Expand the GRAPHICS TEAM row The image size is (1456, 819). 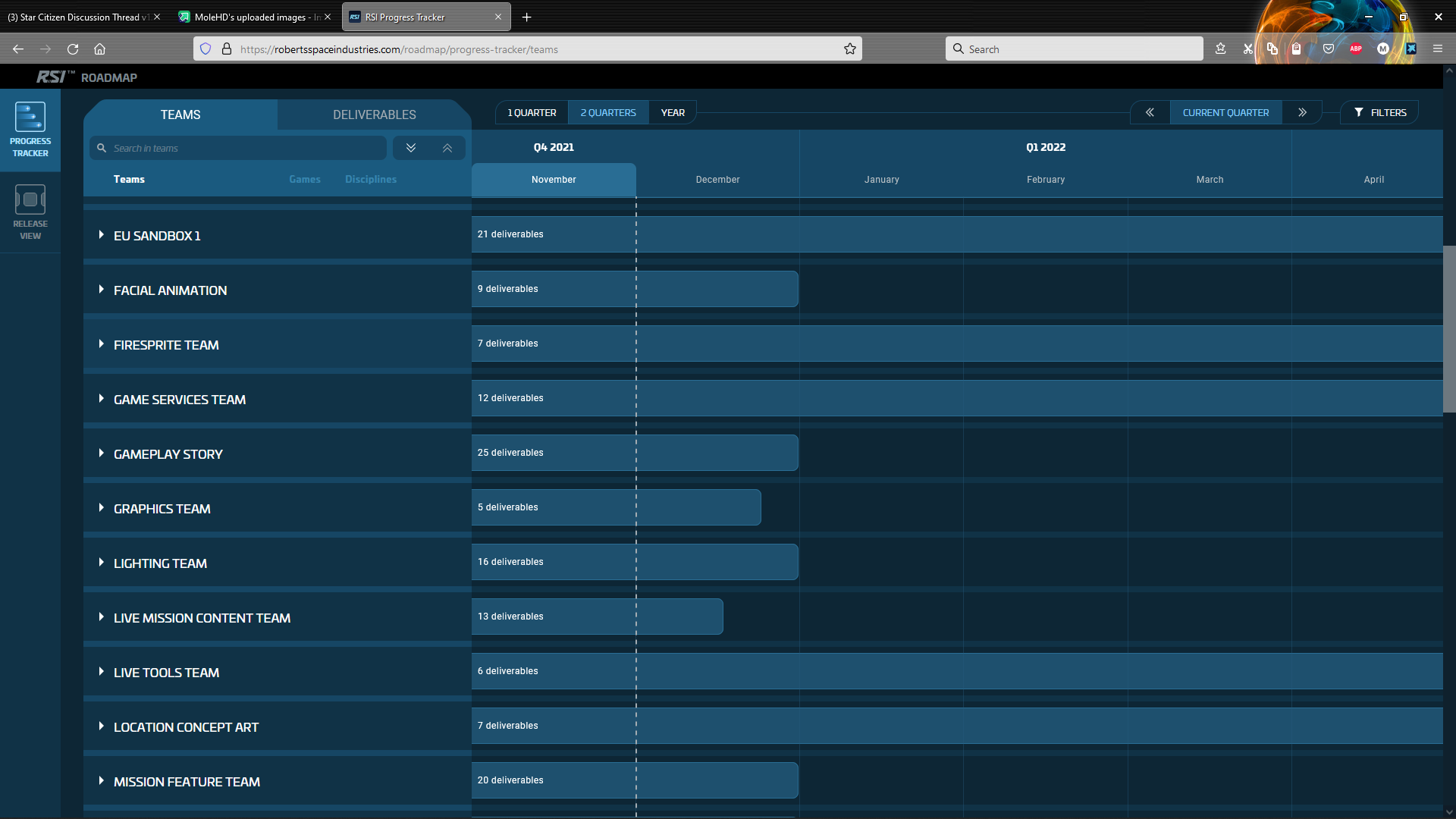[101, 508]
